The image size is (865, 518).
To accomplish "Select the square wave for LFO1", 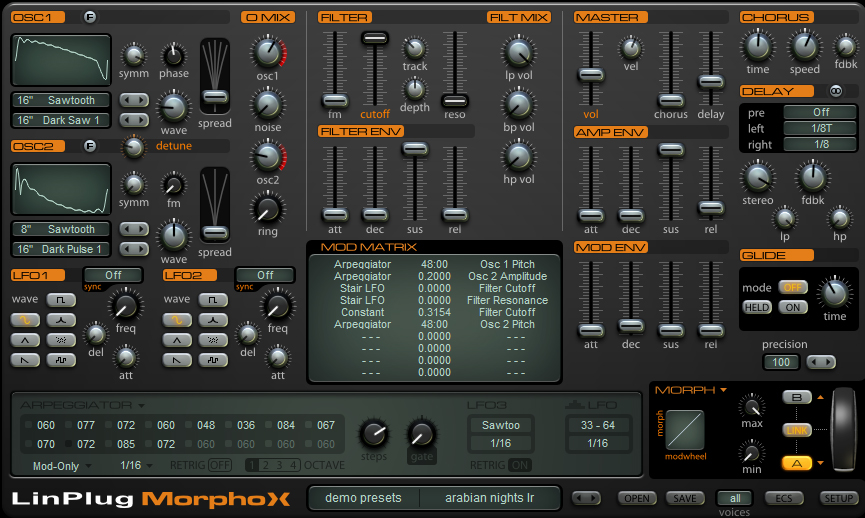I will (x=62, y=299).
